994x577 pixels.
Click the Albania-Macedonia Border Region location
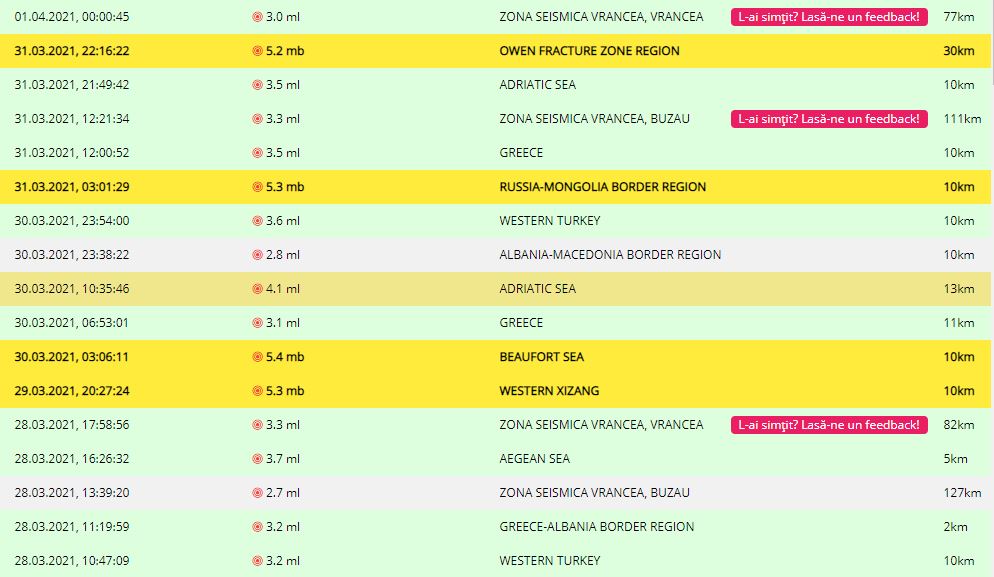click(x=610, y=255)
